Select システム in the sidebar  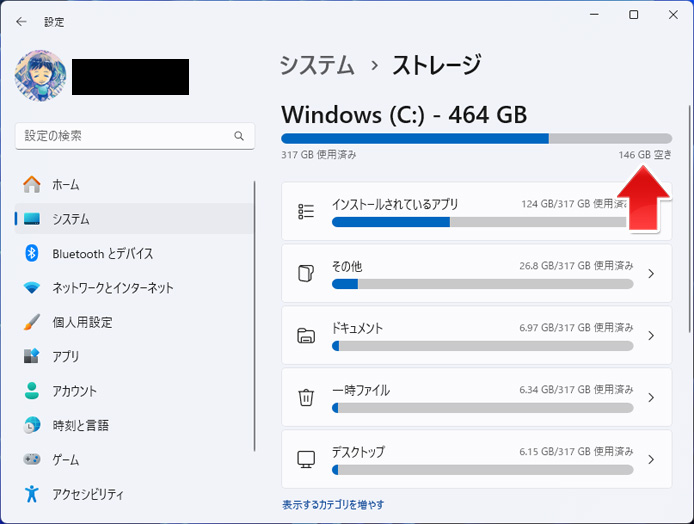tap(135, 219)
